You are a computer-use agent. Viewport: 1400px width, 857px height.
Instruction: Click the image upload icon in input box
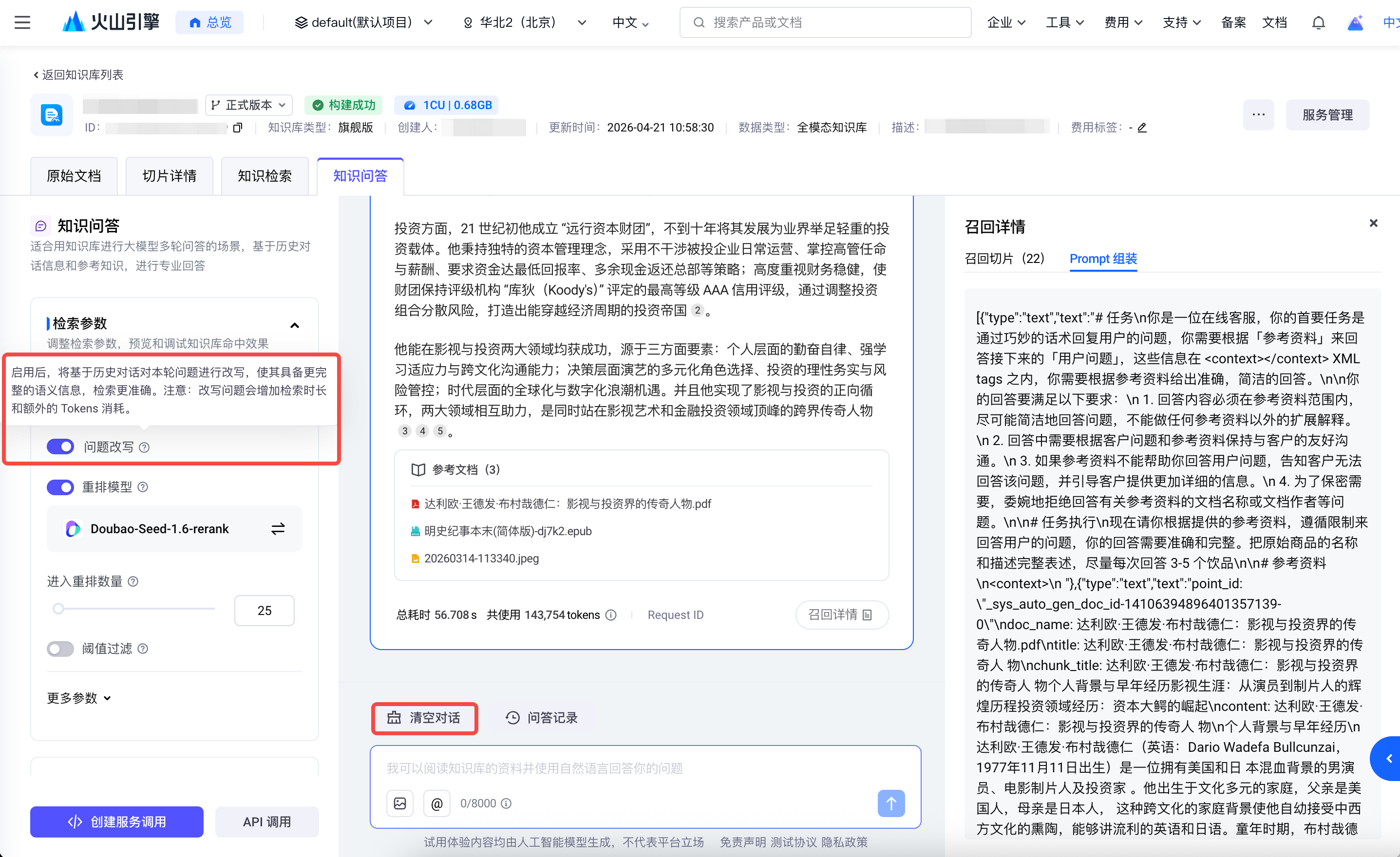pos(400,803)
